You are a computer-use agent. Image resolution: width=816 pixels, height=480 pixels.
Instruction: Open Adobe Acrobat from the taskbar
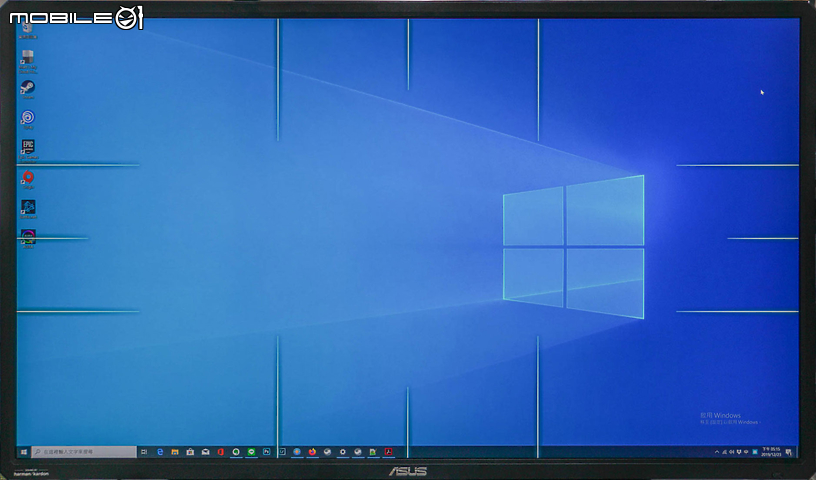click(x=388, y=452)
